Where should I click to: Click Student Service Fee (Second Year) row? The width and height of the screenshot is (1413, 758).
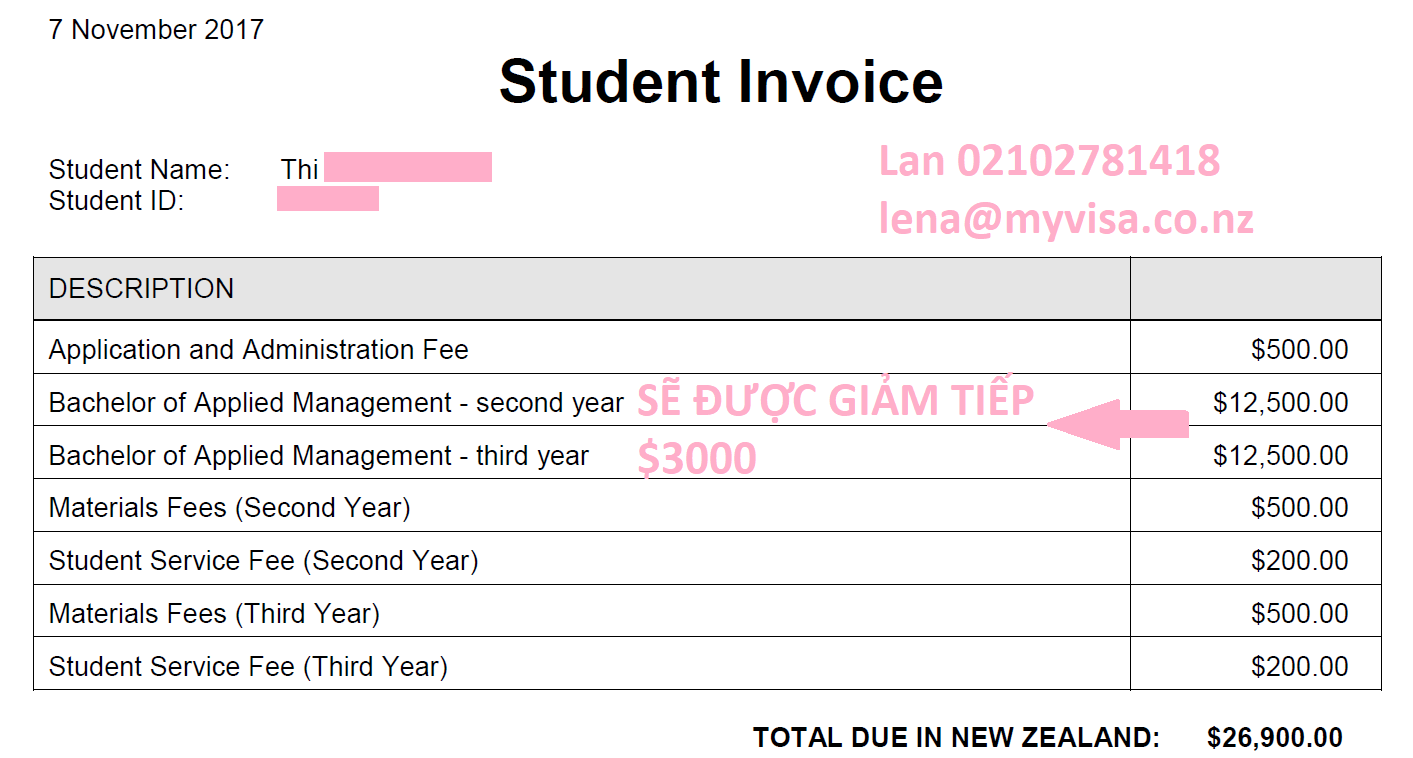point(707,560)
